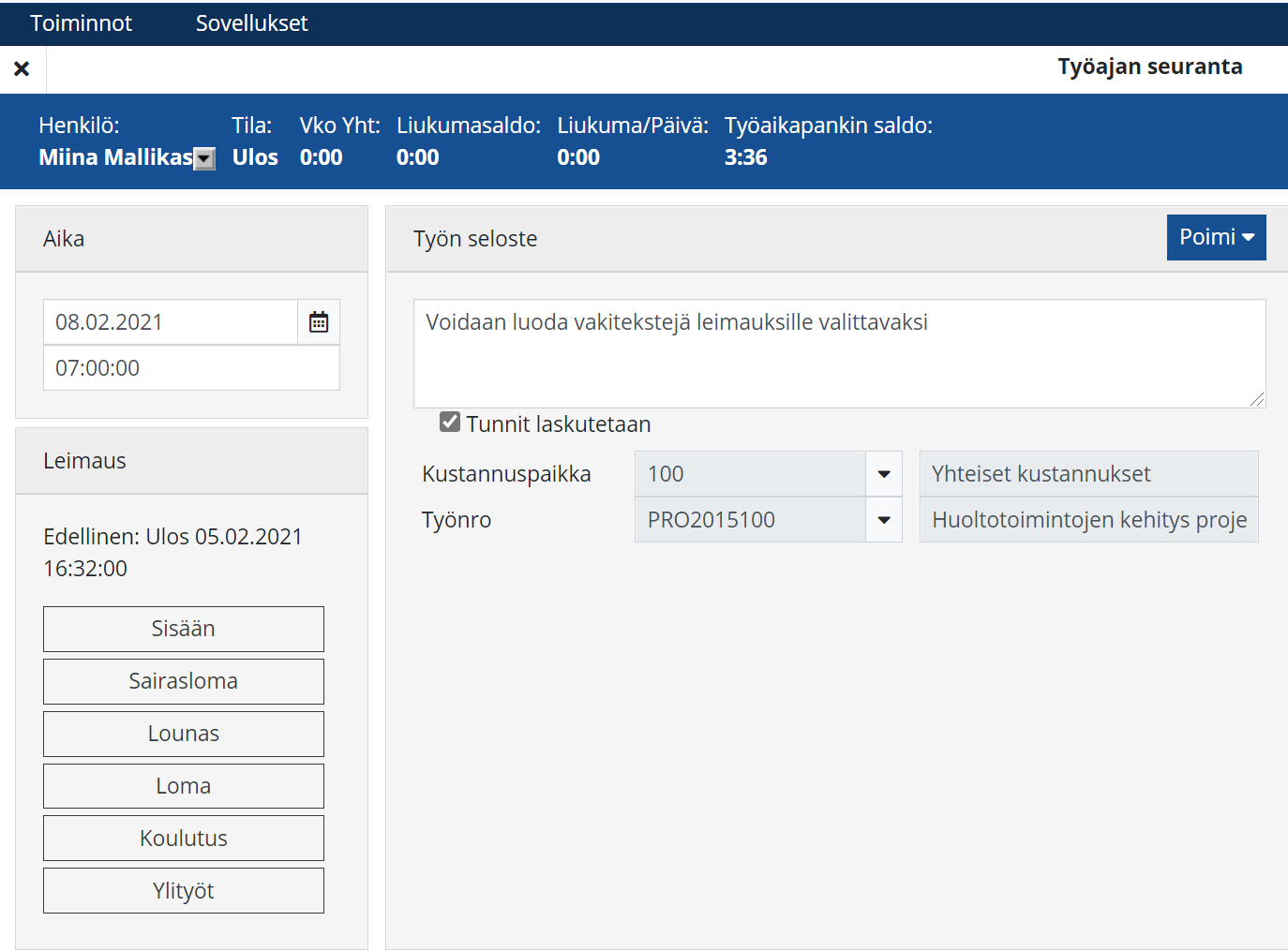The image size is (1288, 951).
Task: Select the Ylityöt button
Action: pos(184,891)
